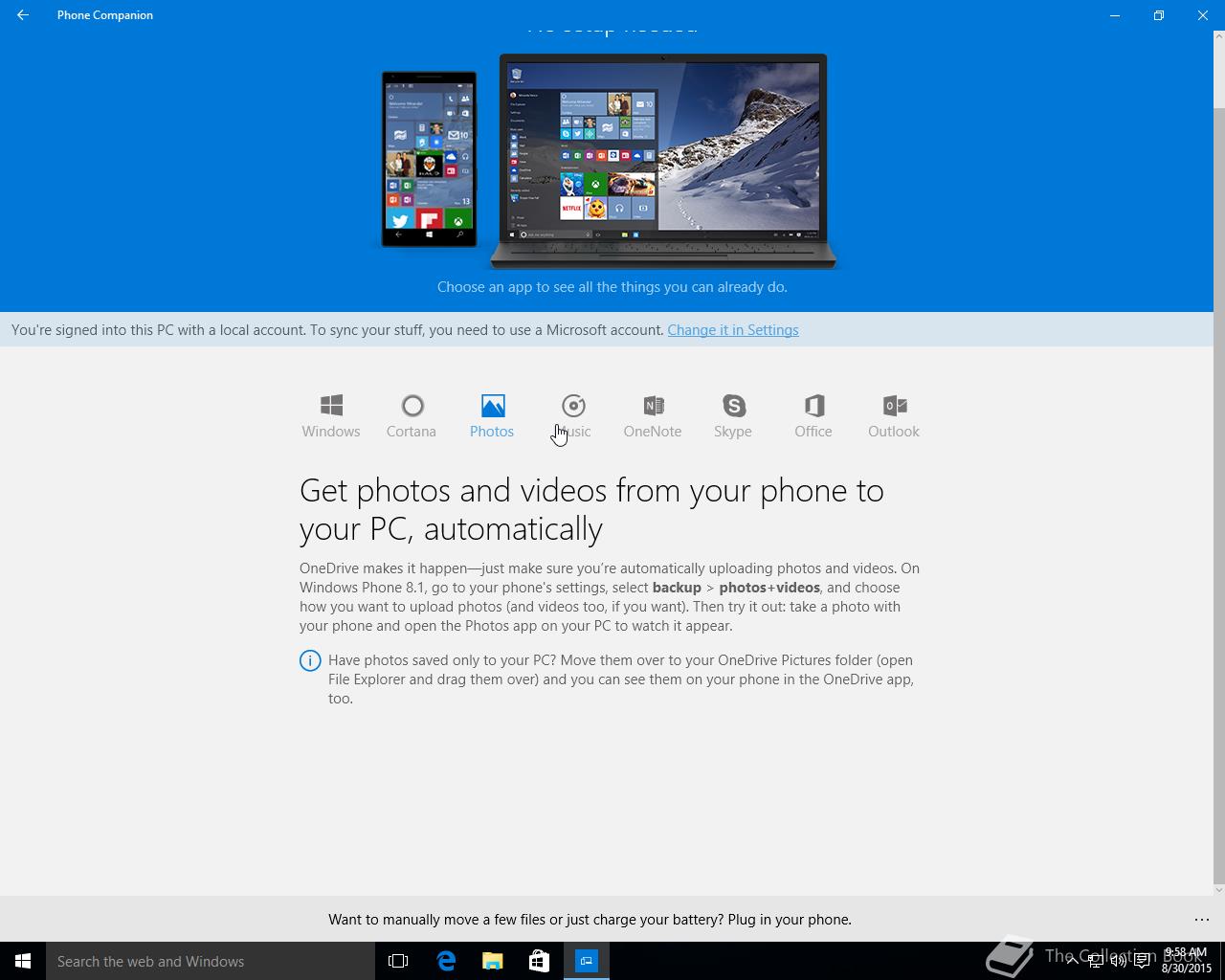Click the laptop and phone hero image
The image size is (1225, 980).
point(609,161)
